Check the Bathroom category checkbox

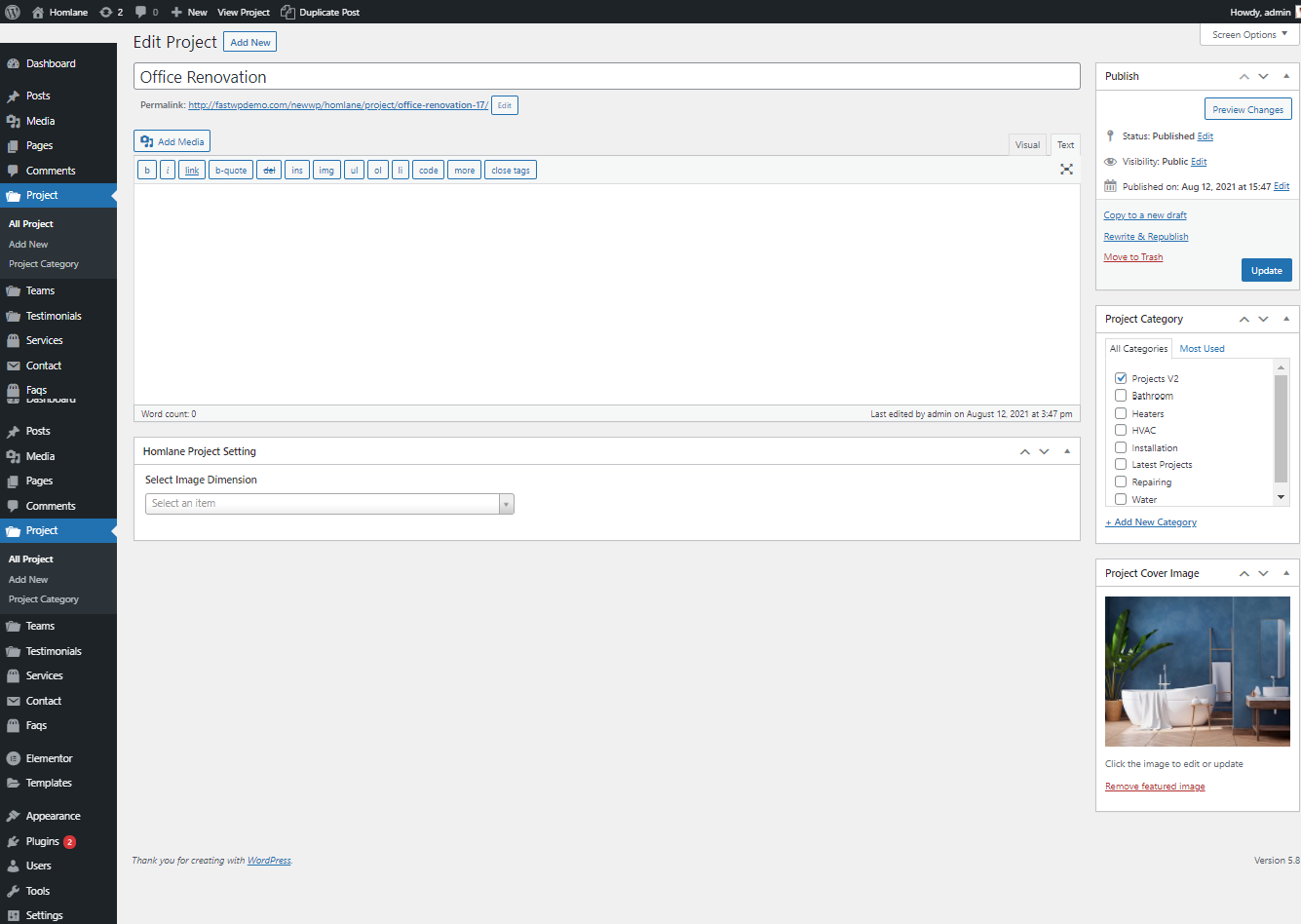[1121, 396]
